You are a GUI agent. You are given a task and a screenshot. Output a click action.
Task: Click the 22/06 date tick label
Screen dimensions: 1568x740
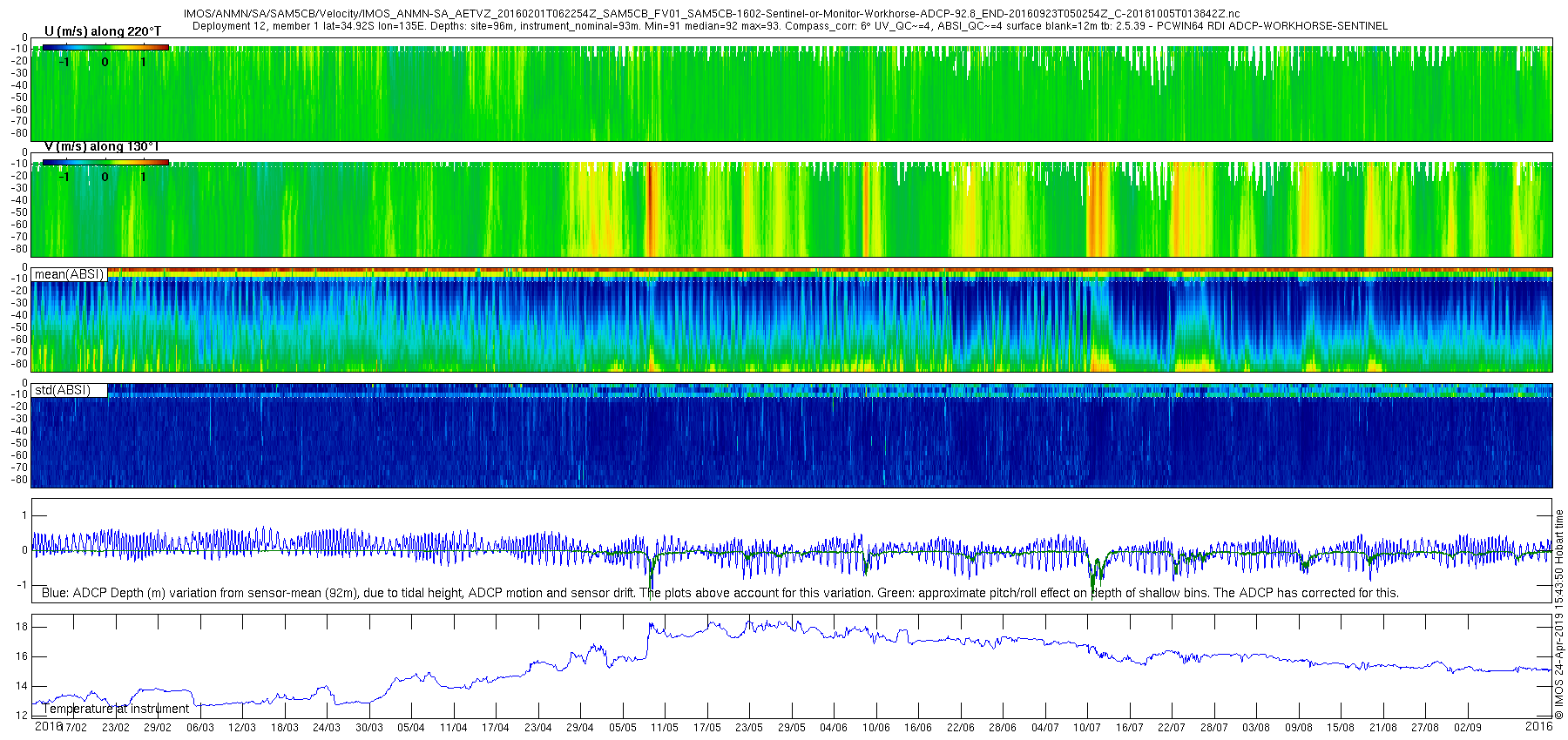tap(960, 728)
